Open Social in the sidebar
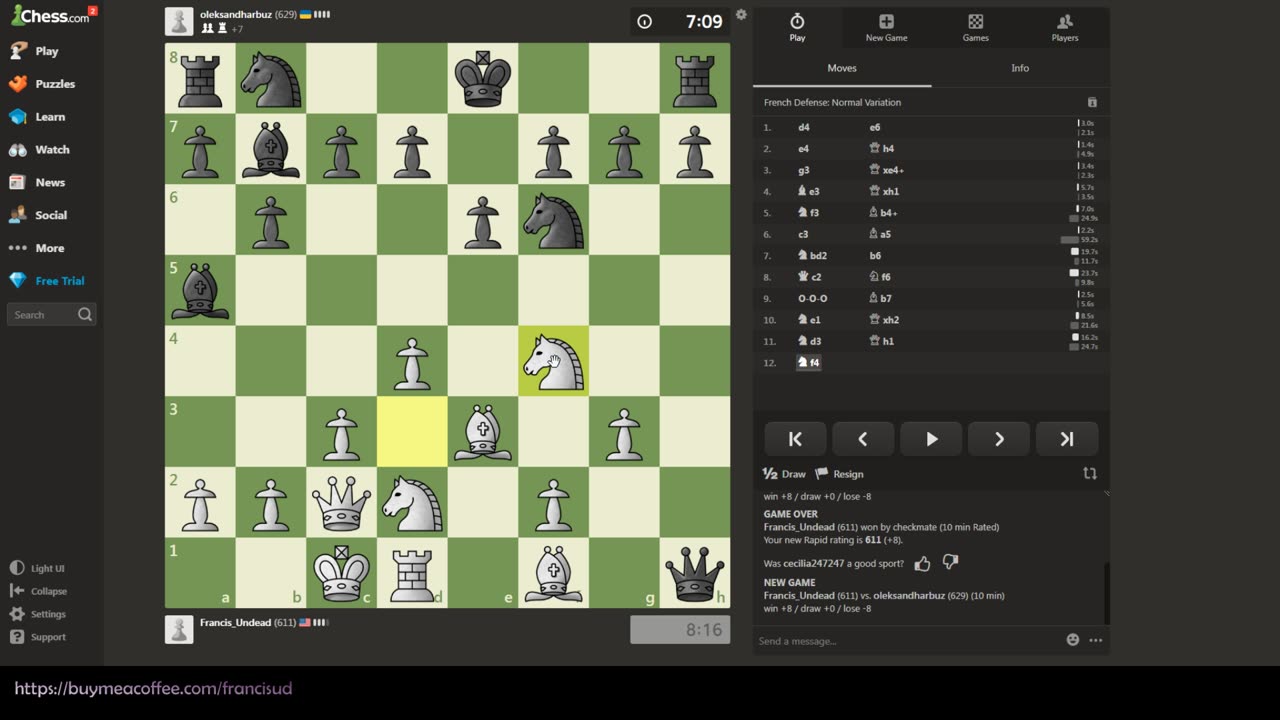Image resolution: width=1280 pixels, height=720 pixels. [x=38, y=215]
